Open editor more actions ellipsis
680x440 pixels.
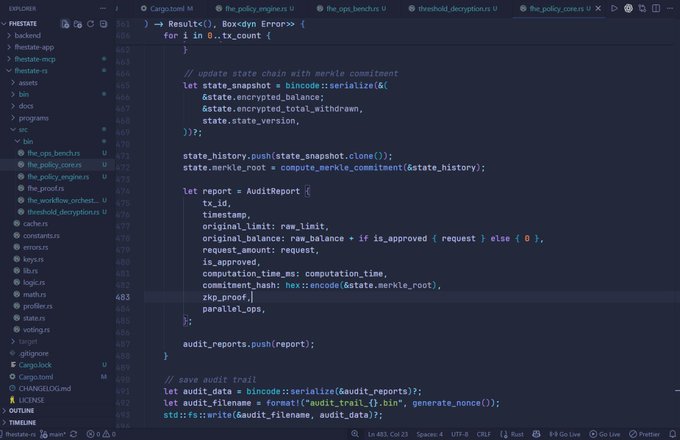click(x=670, y=8)
